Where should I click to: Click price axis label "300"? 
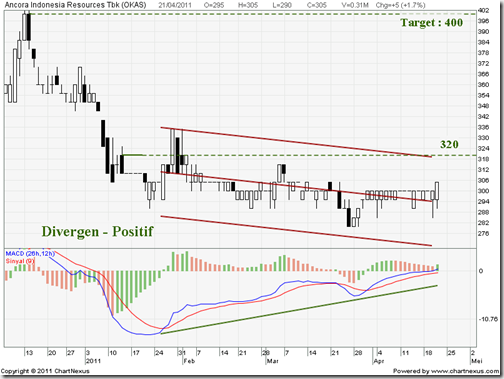[483, 191]
